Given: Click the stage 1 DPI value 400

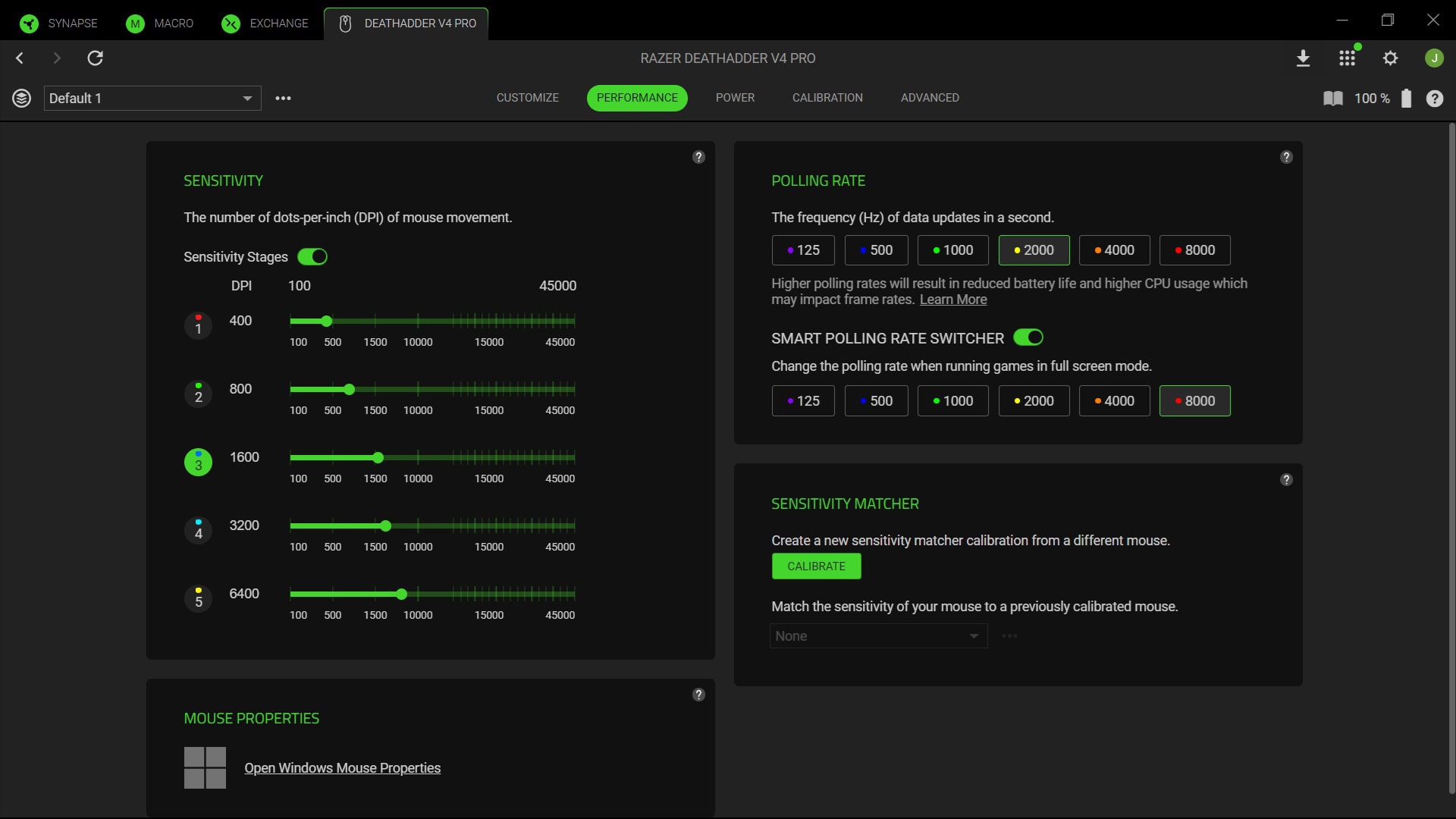Looking at the screenshot, I should (240, 321).
